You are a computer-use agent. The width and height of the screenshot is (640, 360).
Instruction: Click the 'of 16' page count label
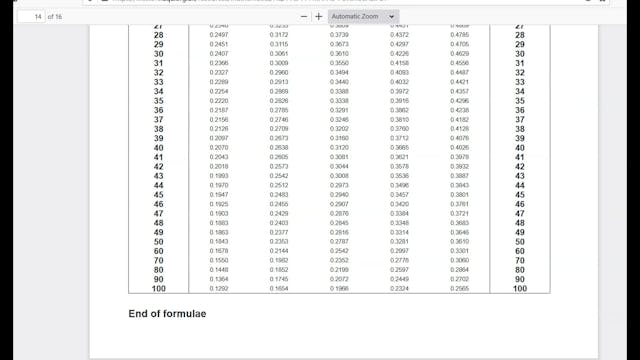click(55, 17)
